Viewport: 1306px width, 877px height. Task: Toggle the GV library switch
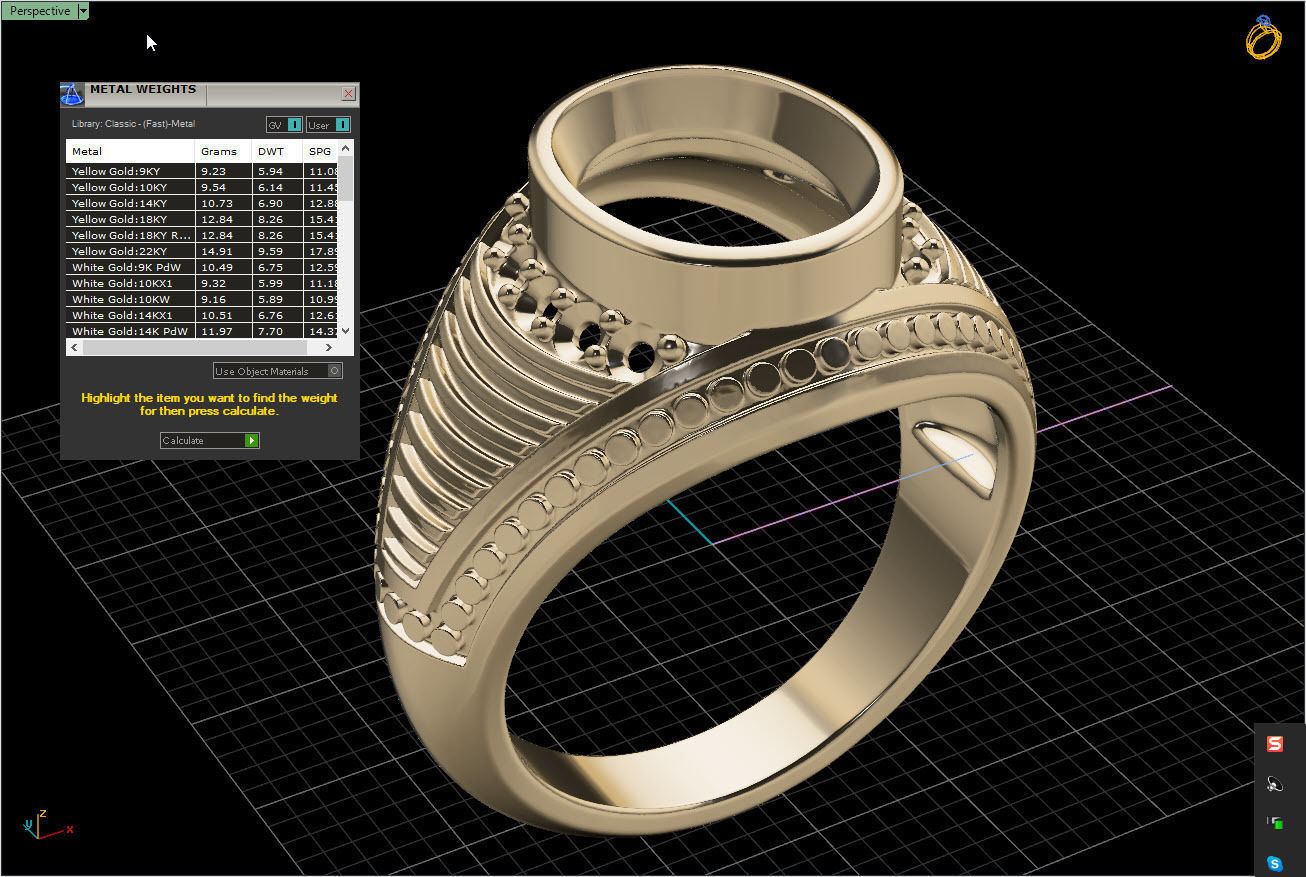point(284,125)
